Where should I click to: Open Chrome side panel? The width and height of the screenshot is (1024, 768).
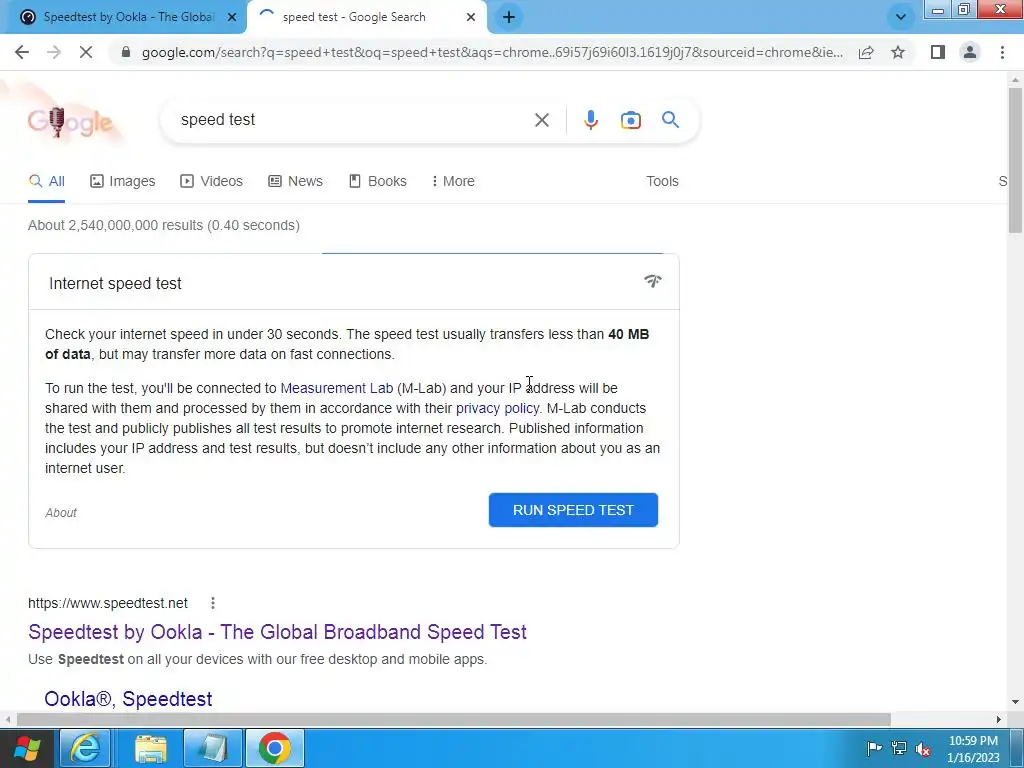coord(938,52)
